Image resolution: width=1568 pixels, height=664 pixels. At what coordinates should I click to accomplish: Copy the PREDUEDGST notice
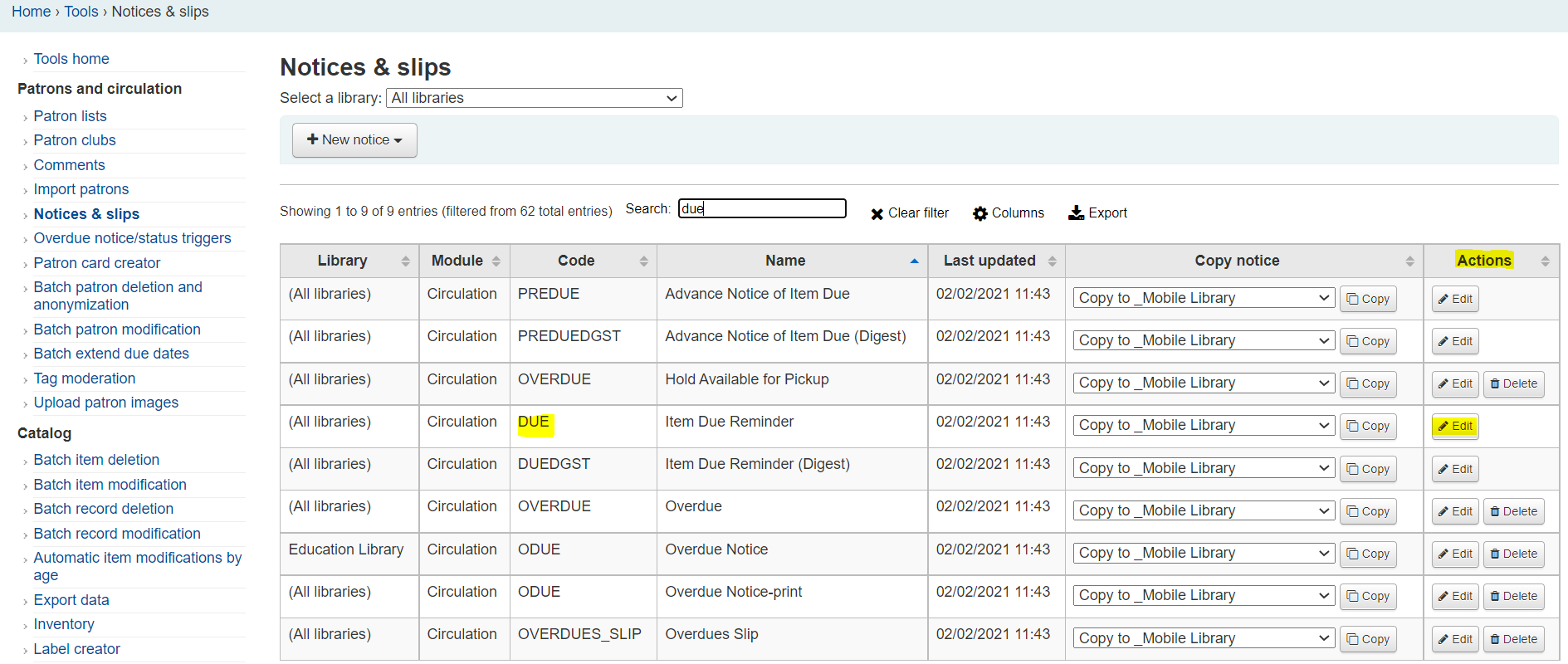click(x=1368, y=341)
